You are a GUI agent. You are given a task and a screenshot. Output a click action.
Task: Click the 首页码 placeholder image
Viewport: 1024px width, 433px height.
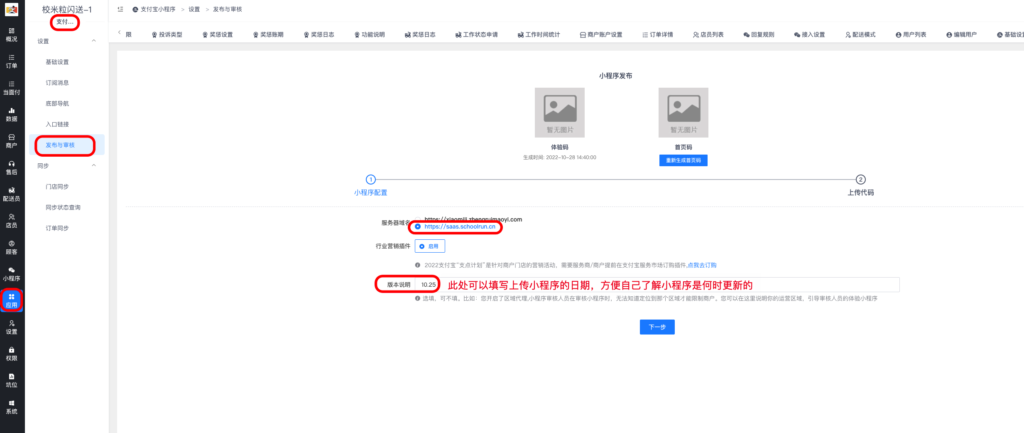(683, 112)
